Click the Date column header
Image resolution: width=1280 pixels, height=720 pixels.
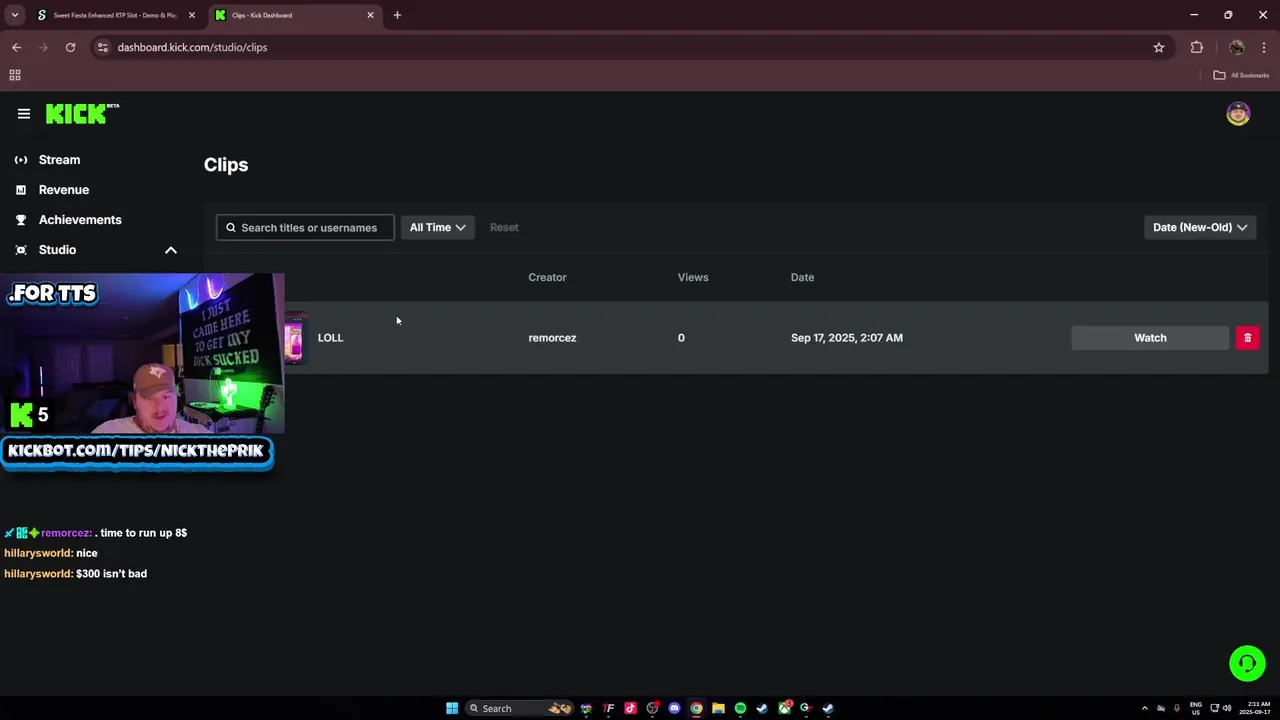(x=802, y=277)
